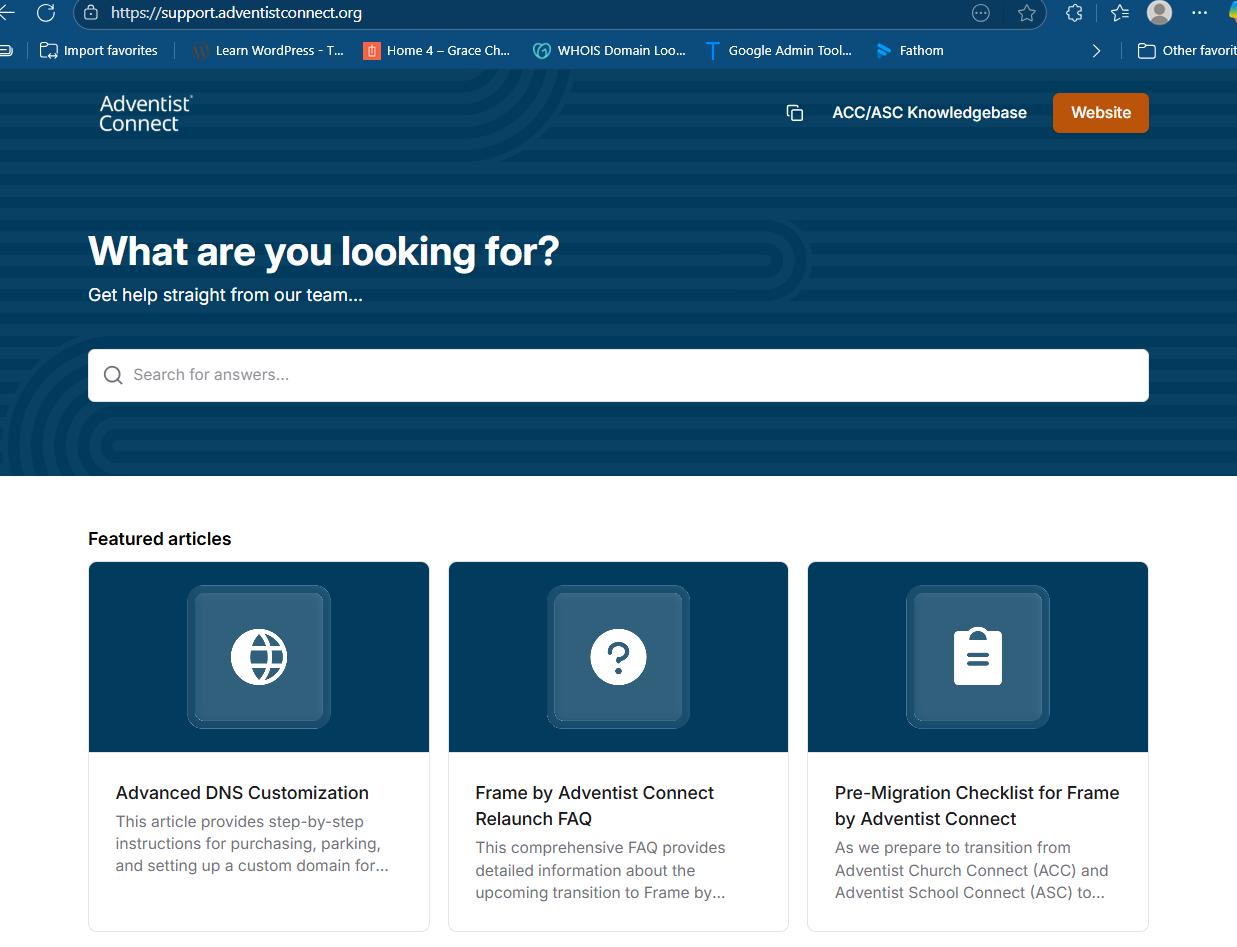Click the Copilot icon in the browser toolbar
Image resolution: width=1237 pixels, height=947 pixels.
[1232, 14]
